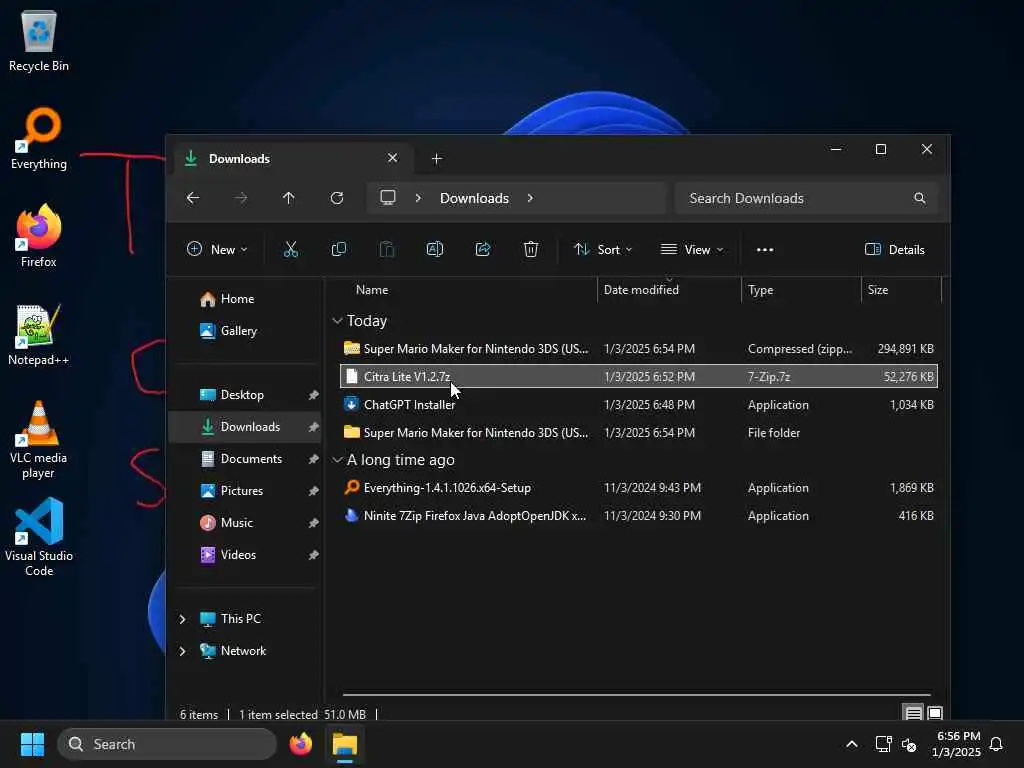Select Super Mario Maker File folder row
The width and height of the screenshot is (1024, 768).
coord(639,432)
